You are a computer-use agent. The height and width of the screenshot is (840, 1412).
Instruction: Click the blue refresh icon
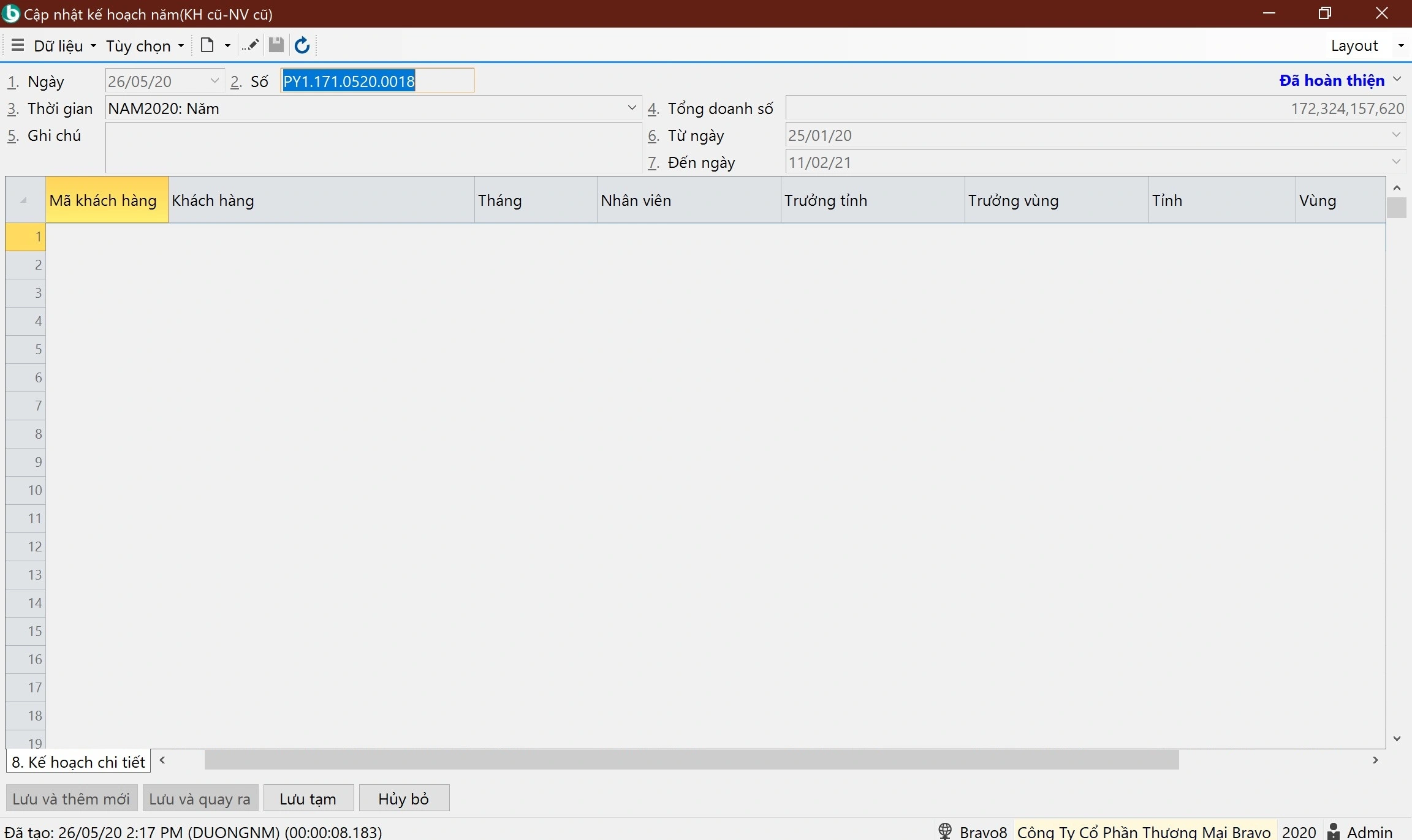coord(302,45)
